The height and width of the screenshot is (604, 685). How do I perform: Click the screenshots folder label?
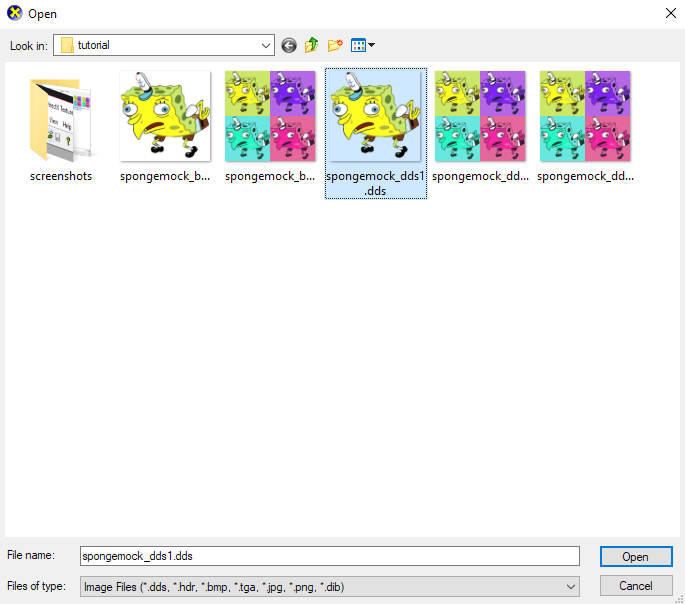click(x=61, y=176)
